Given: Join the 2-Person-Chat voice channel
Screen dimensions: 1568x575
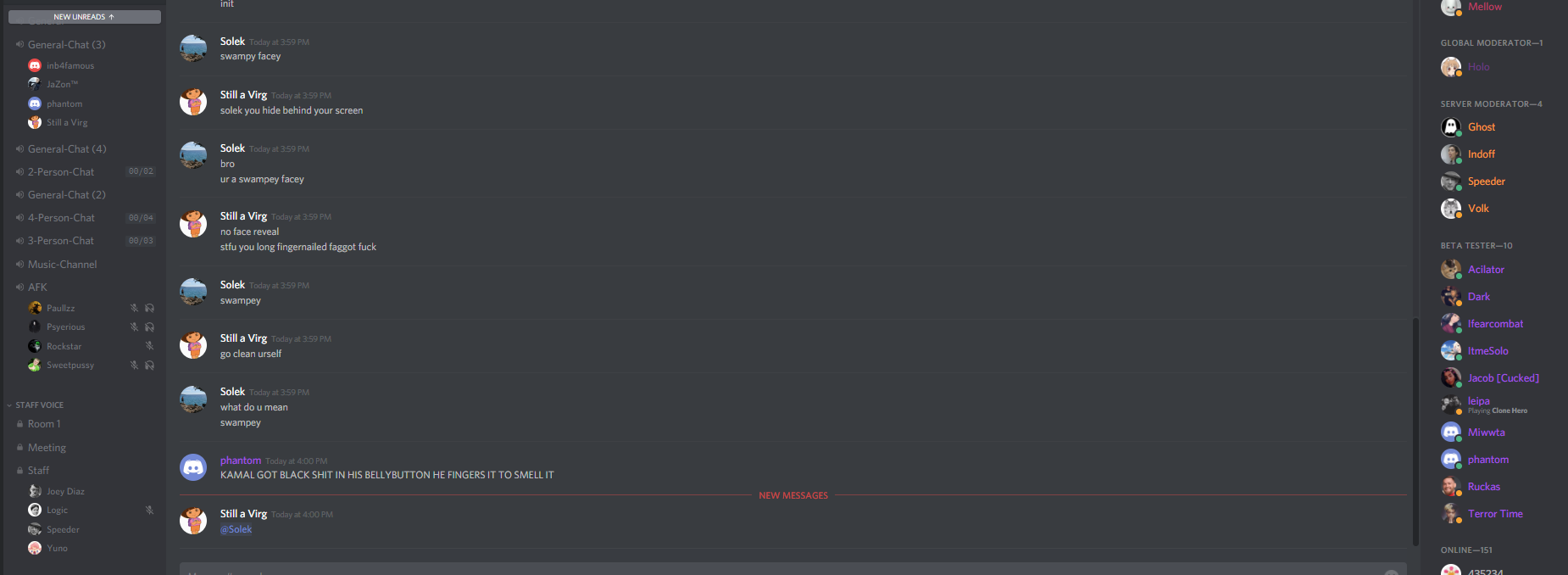Looking at the screenshot, I should (61, 172).
